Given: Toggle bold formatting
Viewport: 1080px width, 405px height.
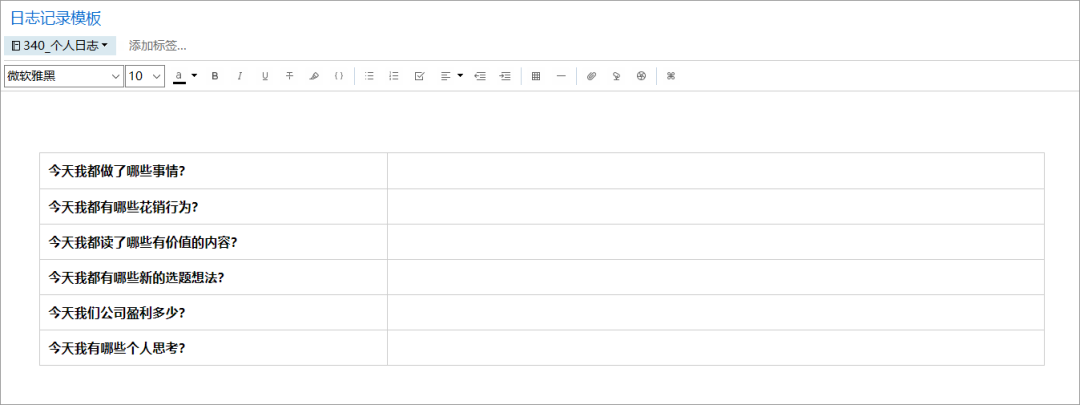Looking at the screenshot, I should pyautogui.click(x=215, y=76).
